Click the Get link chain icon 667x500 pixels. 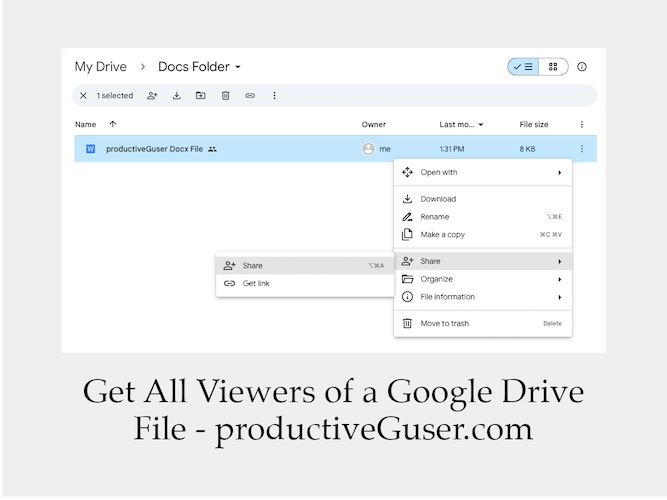229,283
